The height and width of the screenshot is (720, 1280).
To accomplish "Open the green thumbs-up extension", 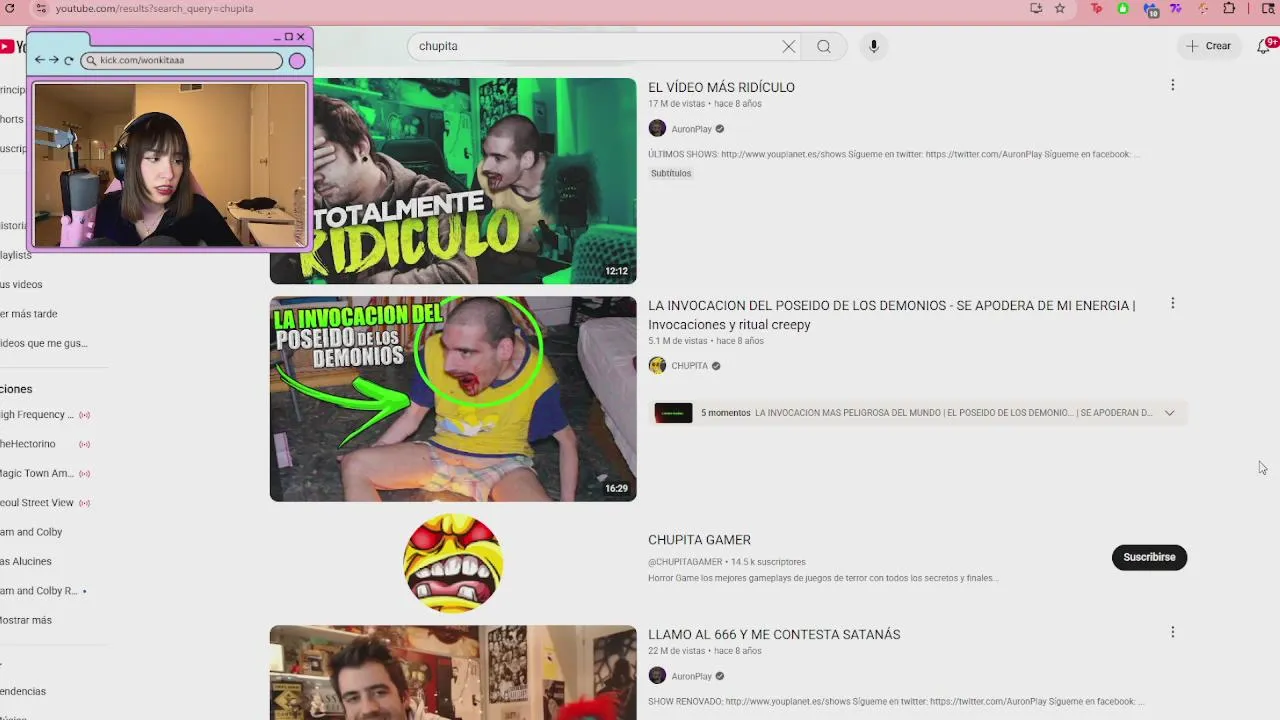I will pos(1123,8).
